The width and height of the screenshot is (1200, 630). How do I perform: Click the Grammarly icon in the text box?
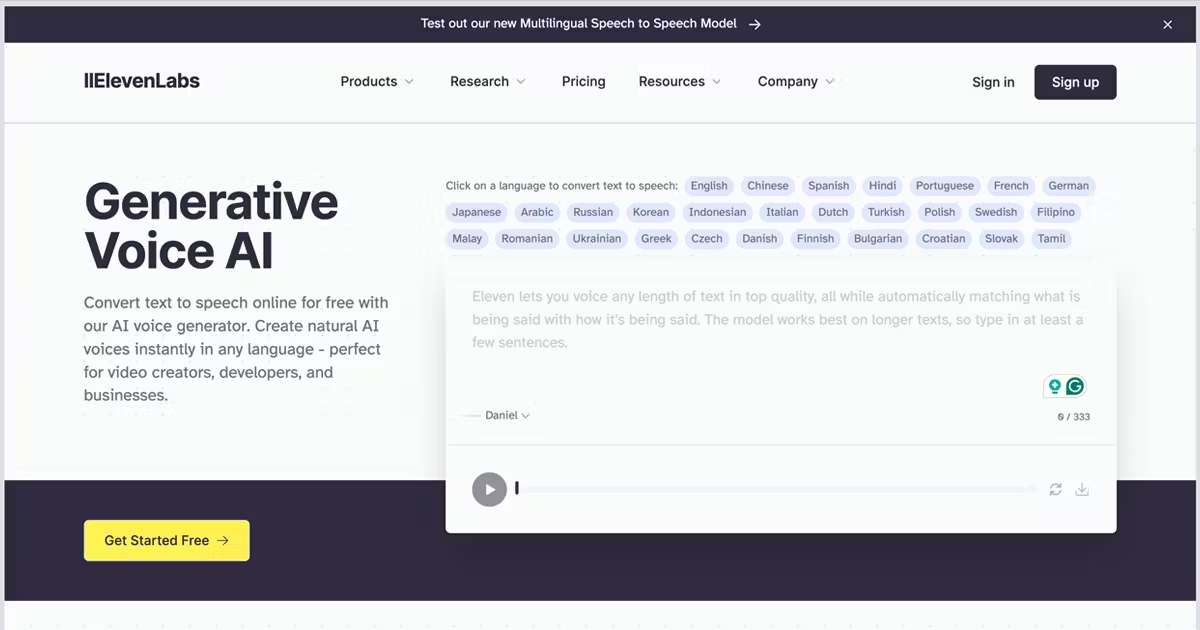1075,385
